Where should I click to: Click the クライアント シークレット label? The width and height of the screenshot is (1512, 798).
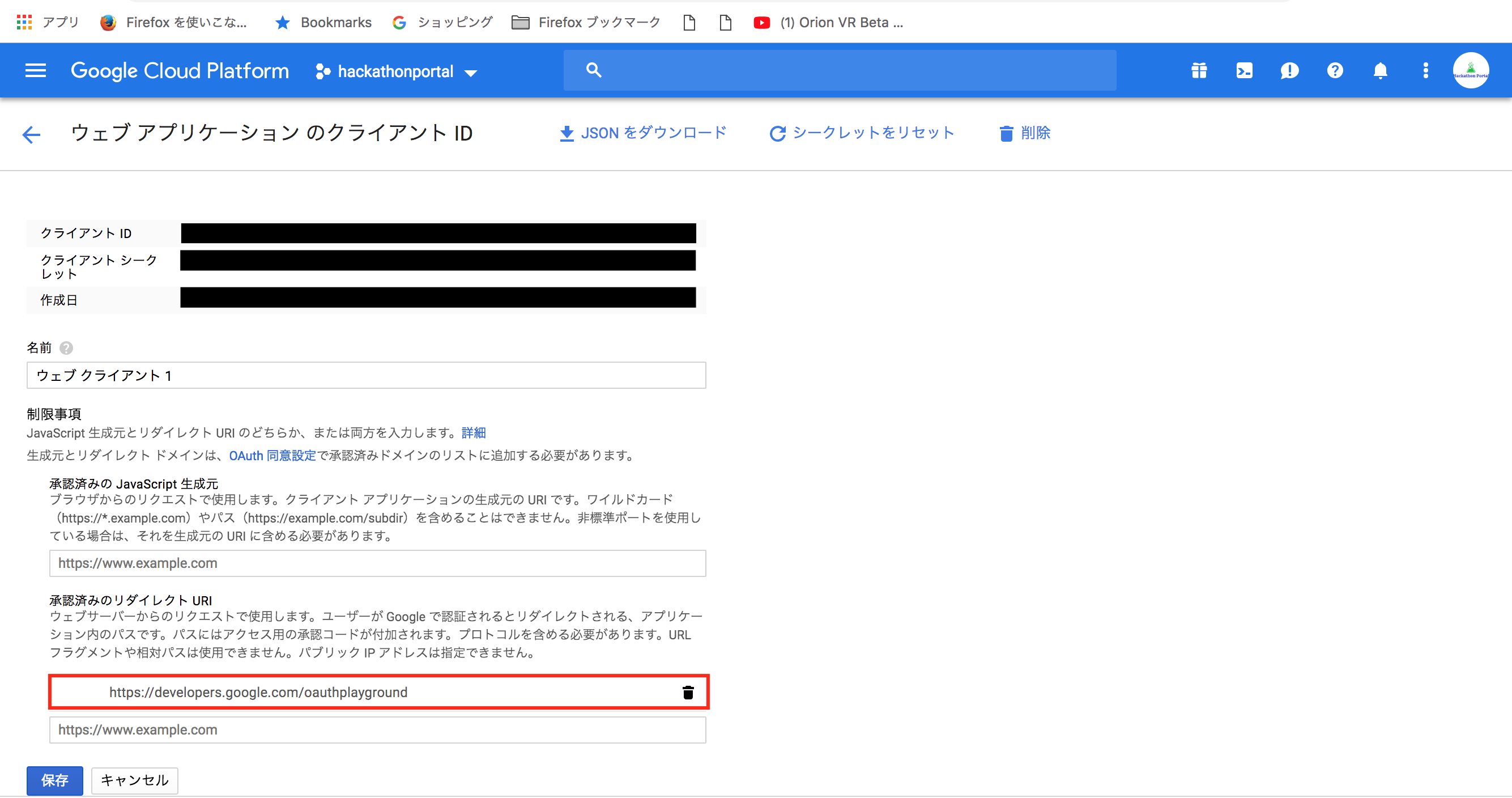99,266
